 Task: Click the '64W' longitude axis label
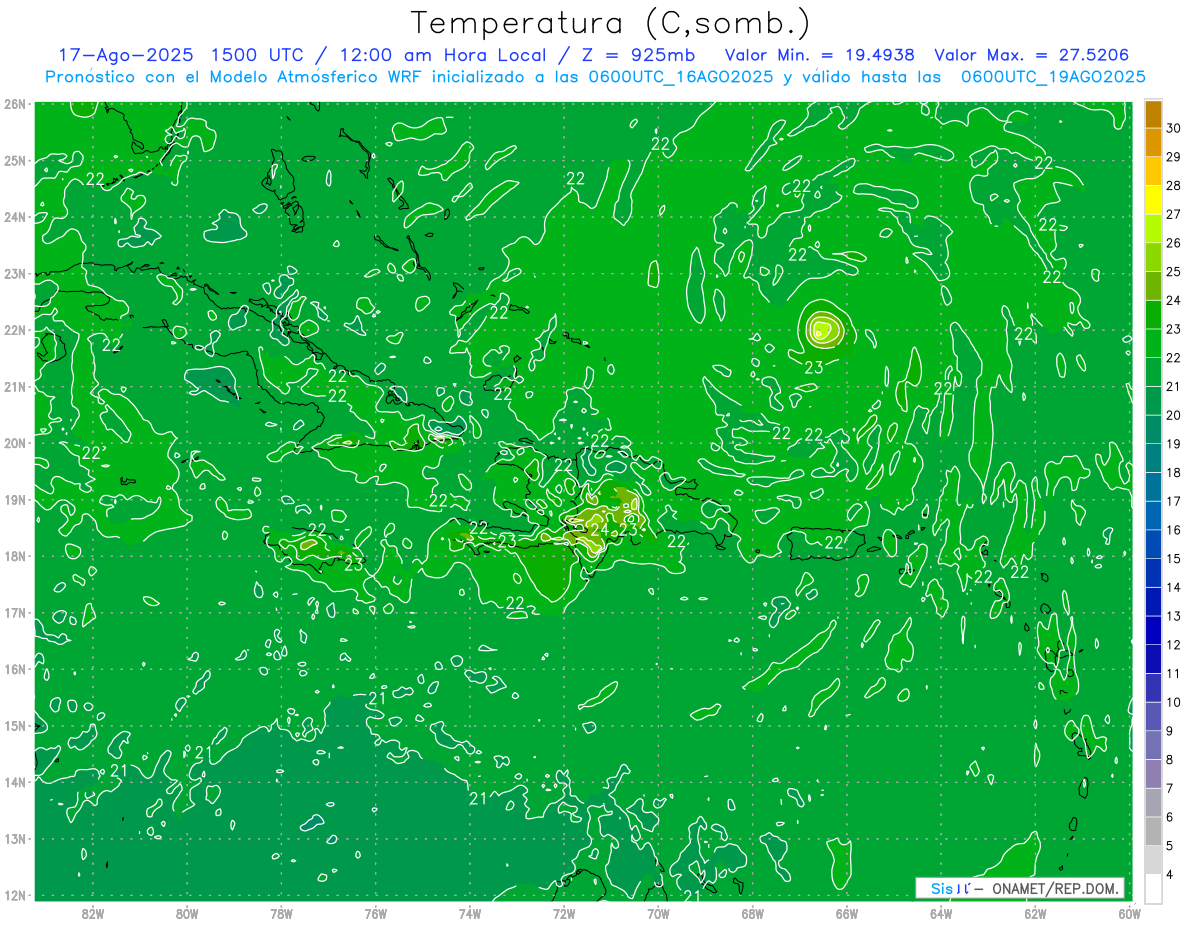tap(941, 912)
